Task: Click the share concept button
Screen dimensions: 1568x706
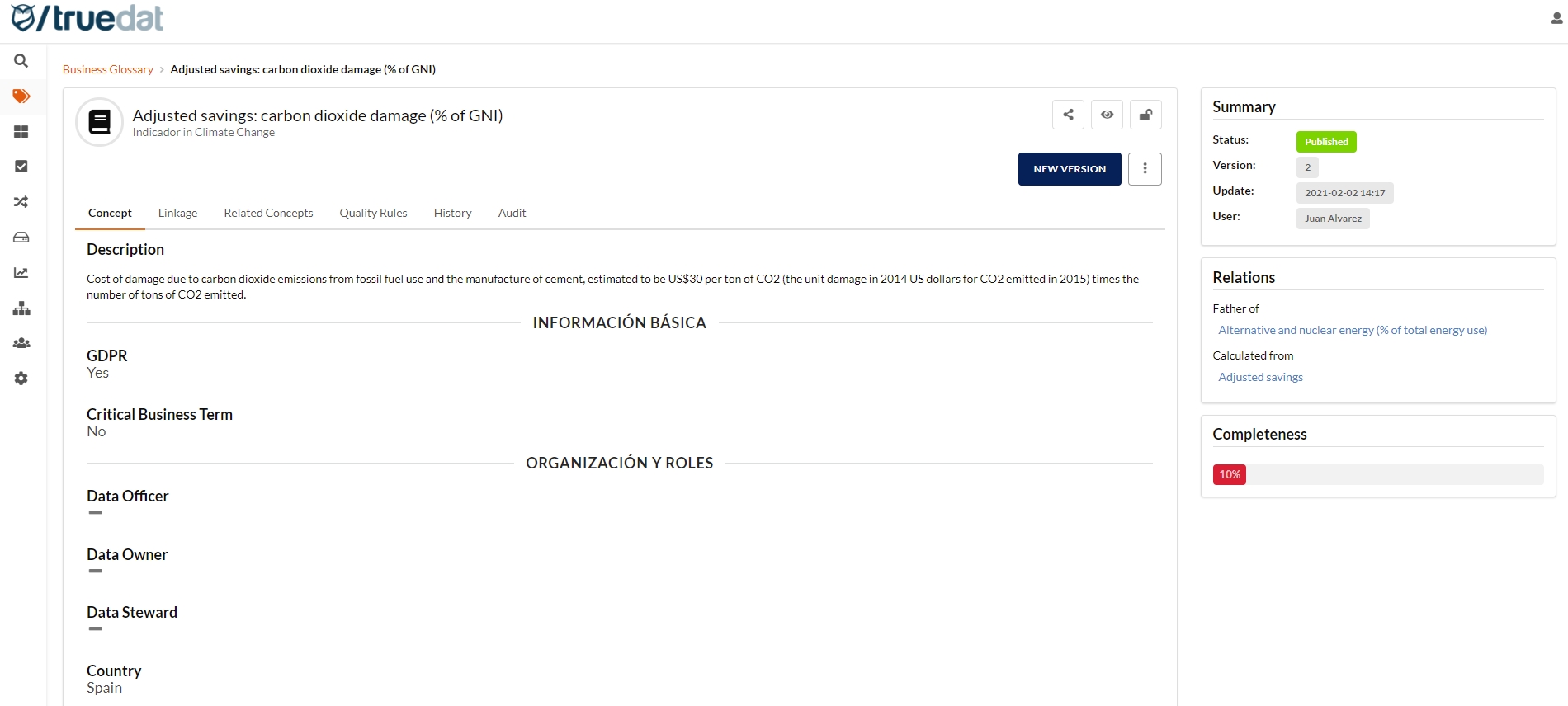Action: 1068,115
